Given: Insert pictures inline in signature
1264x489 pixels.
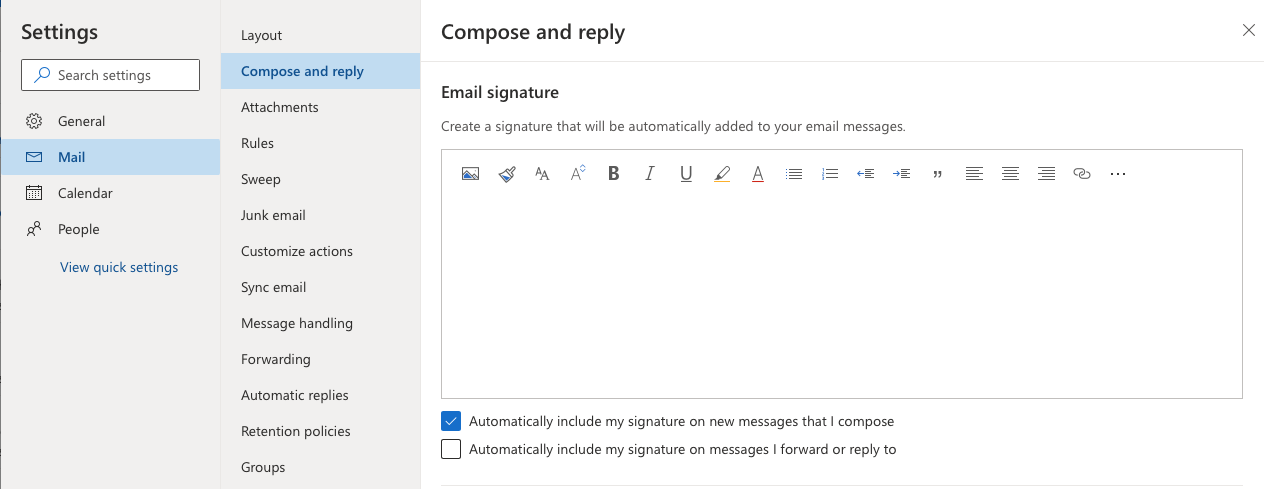Looking at the screenshot, I should 470,174.
